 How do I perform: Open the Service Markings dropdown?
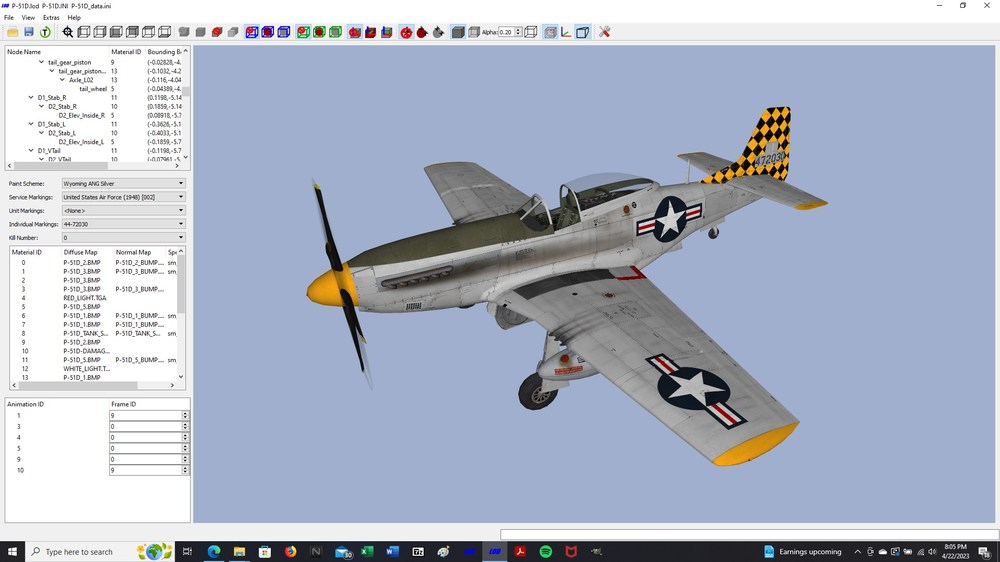click(123, 197)
